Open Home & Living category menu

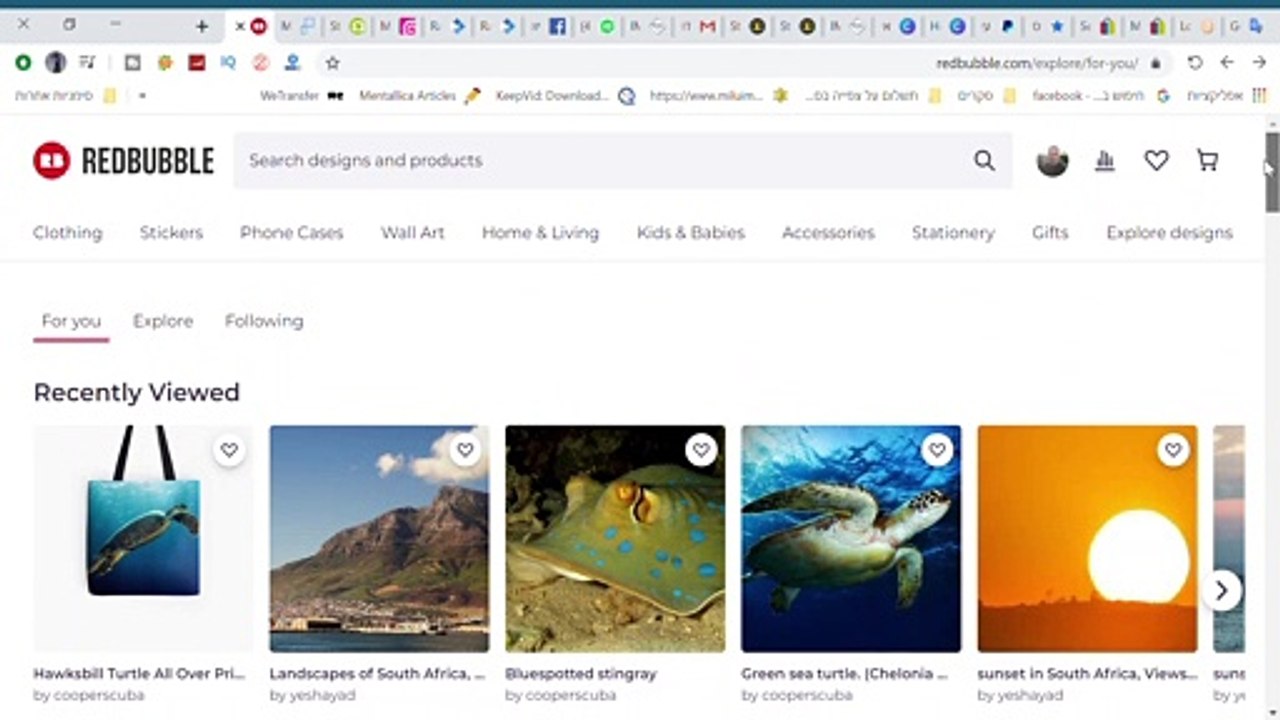click(x=540, y=233)
